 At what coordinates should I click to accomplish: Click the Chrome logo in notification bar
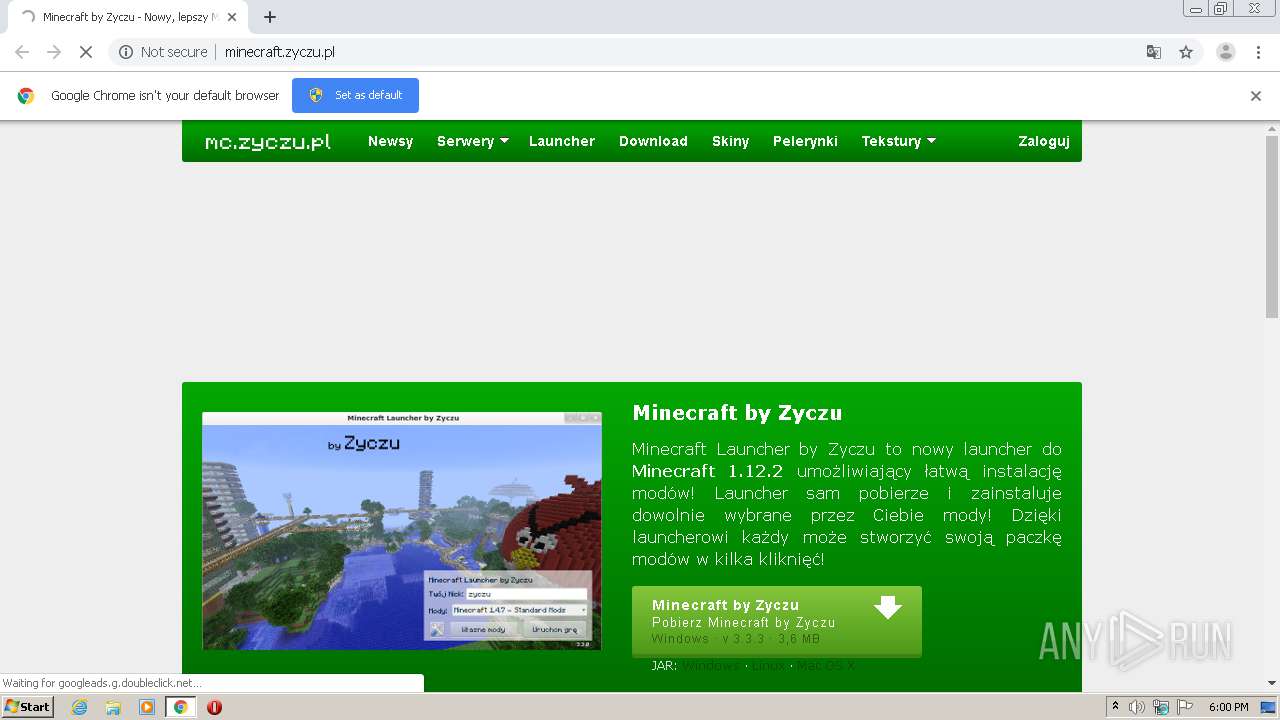click(x=26, y=96)
